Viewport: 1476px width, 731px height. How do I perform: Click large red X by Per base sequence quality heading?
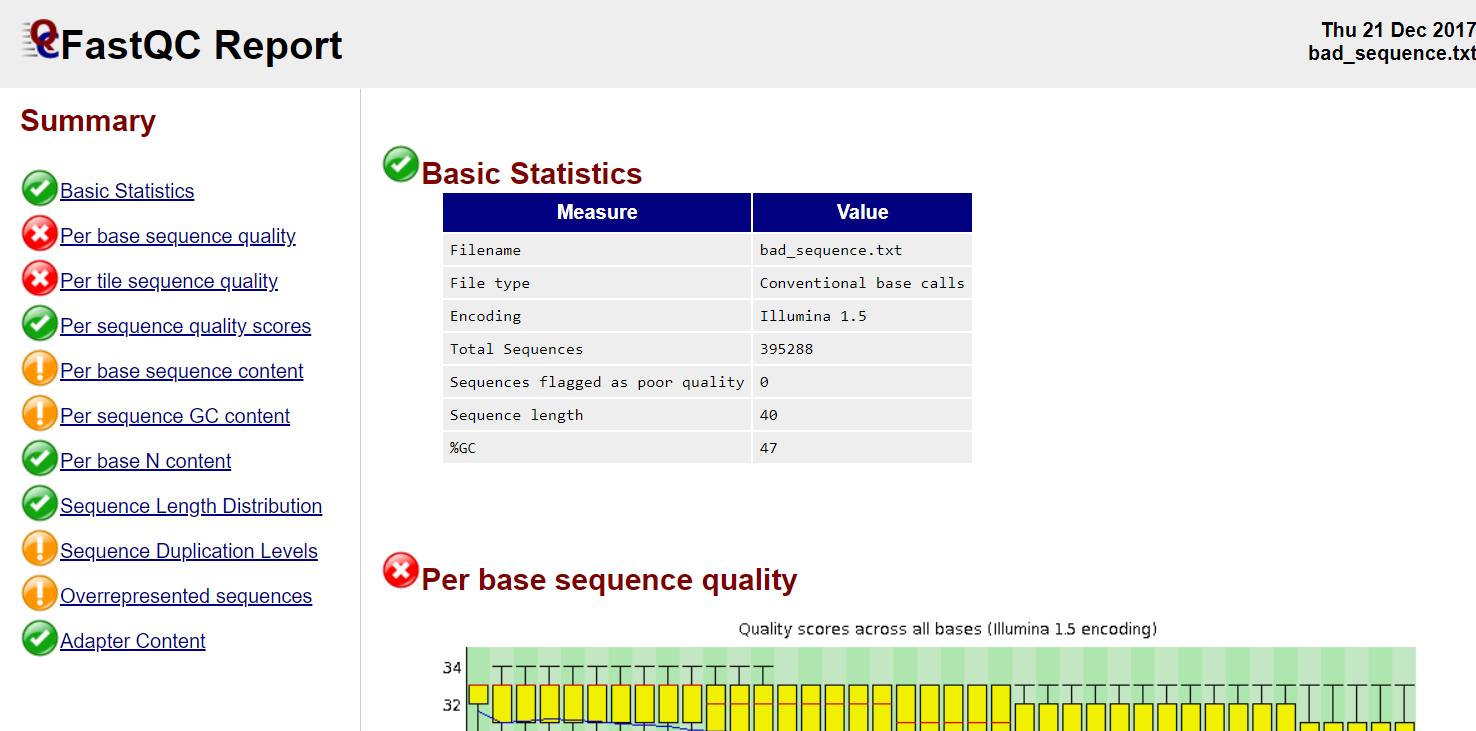pos(401,571)
